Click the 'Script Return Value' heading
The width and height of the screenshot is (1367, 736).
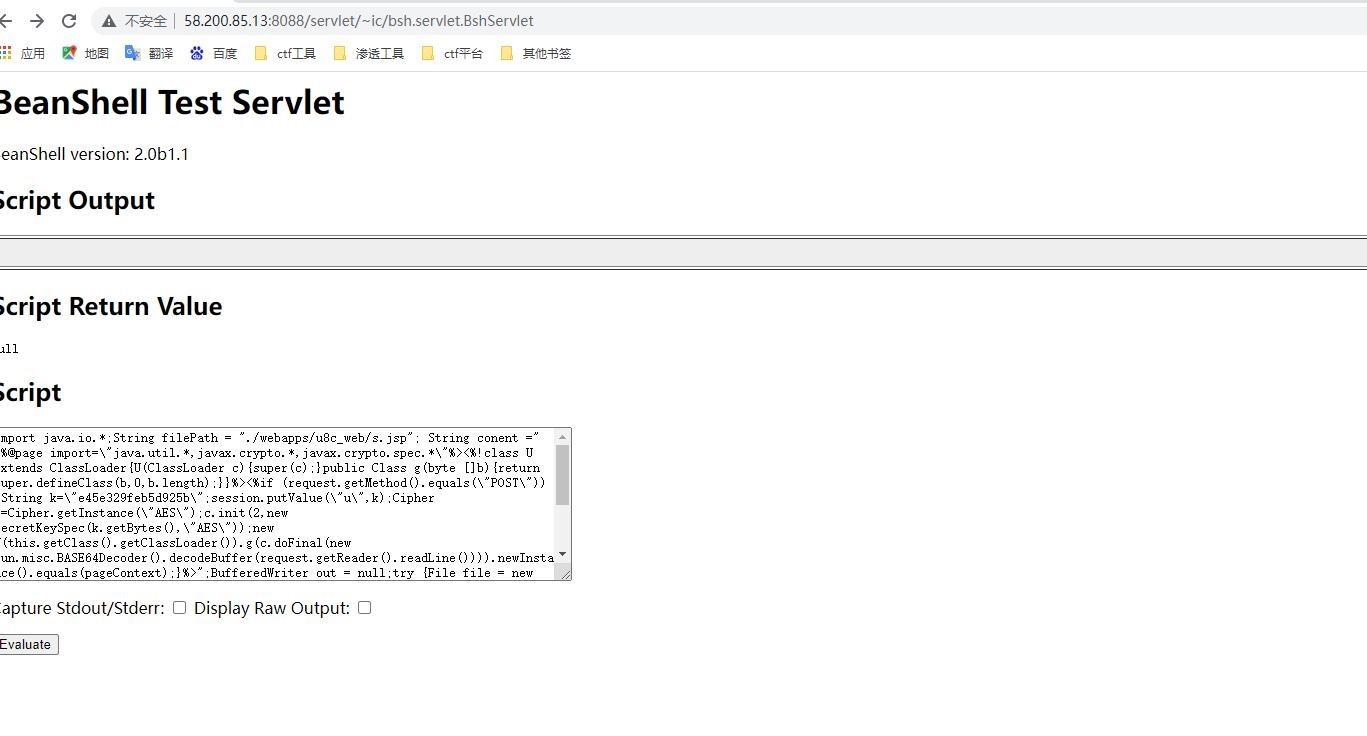[109, 306]
